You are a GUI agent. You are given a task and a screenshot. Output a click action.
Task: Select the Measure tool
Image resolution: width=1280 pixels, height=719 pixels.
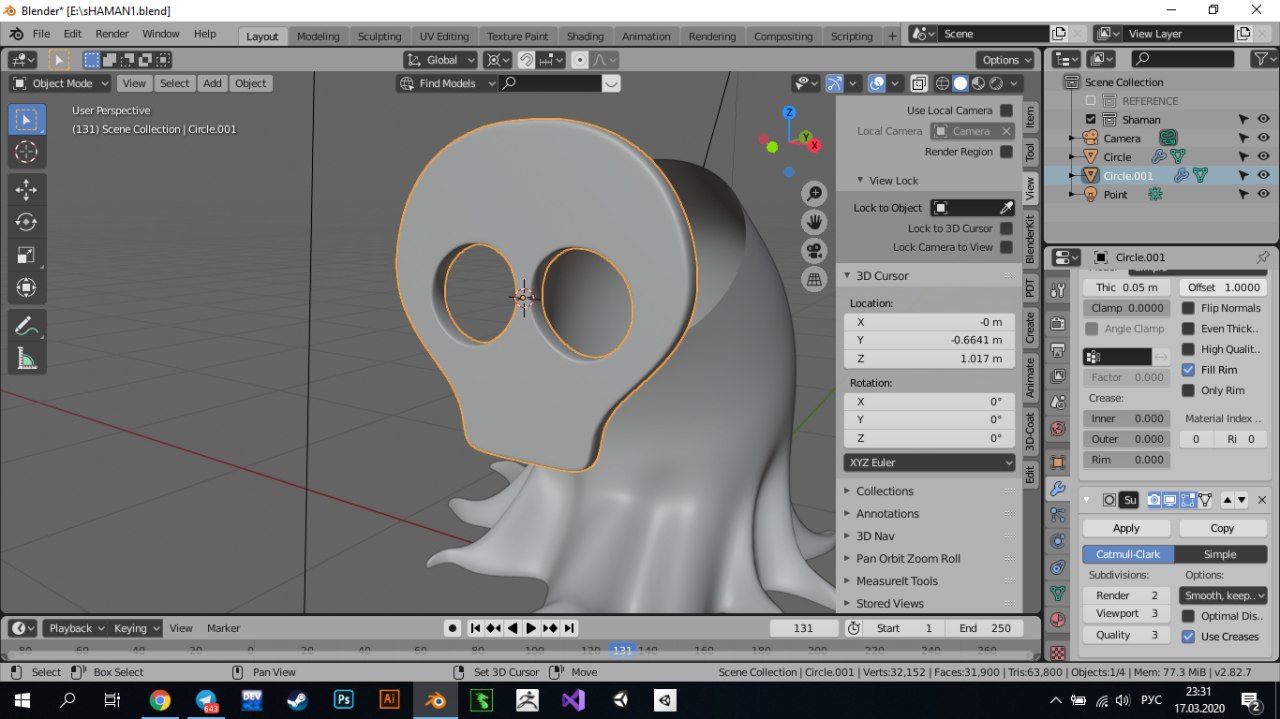26,358
